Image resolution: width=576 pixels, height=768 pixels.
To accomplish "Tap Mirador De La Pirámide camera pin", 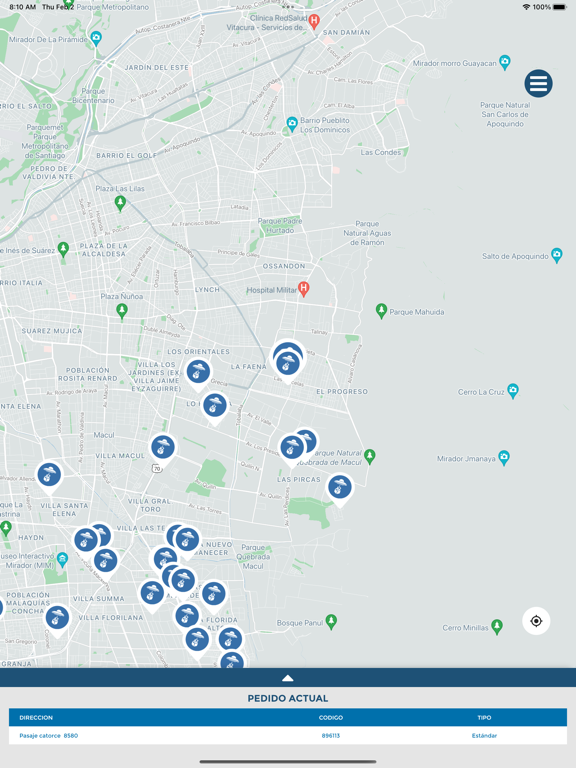I will [x=96, y=38].
